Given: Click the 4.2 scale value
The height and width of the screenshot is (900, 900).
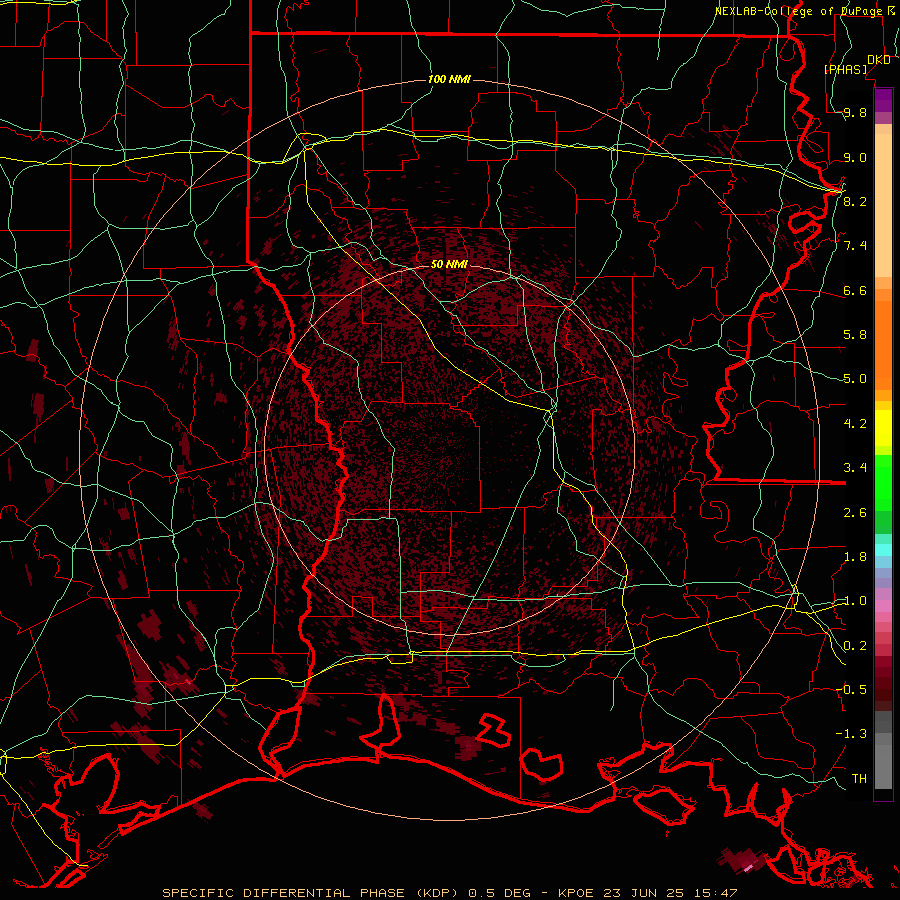Looking at the screenshot, I should click(855, 424).
